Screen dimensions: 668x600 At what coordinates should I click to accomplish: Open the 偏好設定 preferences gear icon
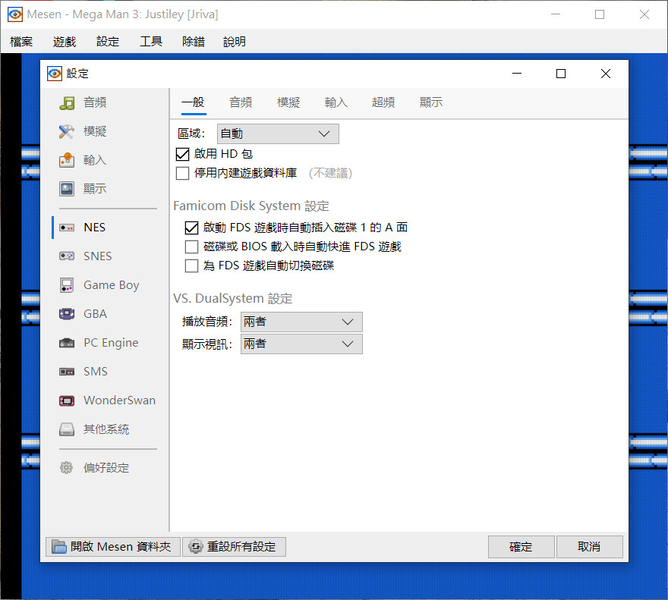click(x=66, y=468)
